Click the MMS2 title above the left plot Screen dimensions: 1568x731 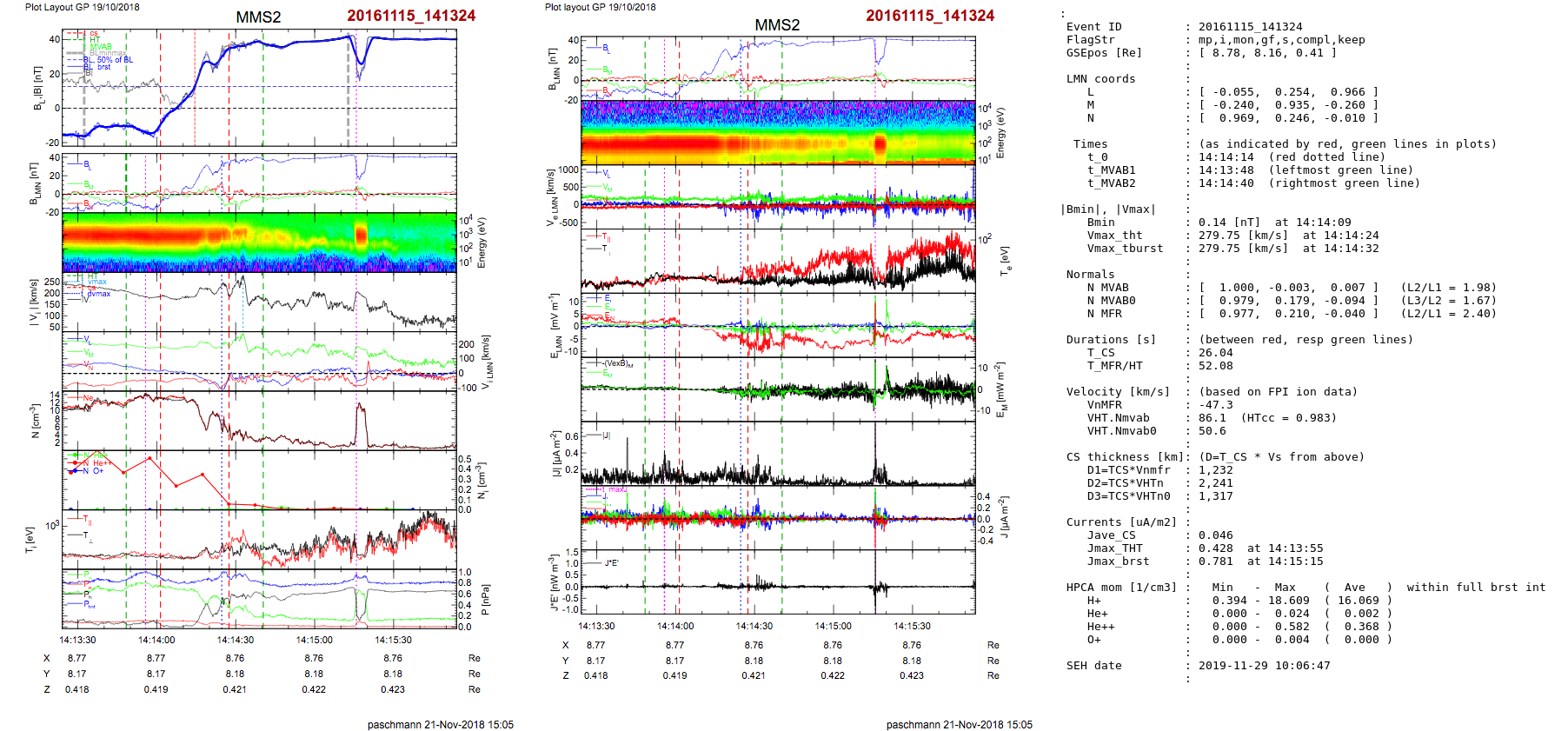click(258, 17)
